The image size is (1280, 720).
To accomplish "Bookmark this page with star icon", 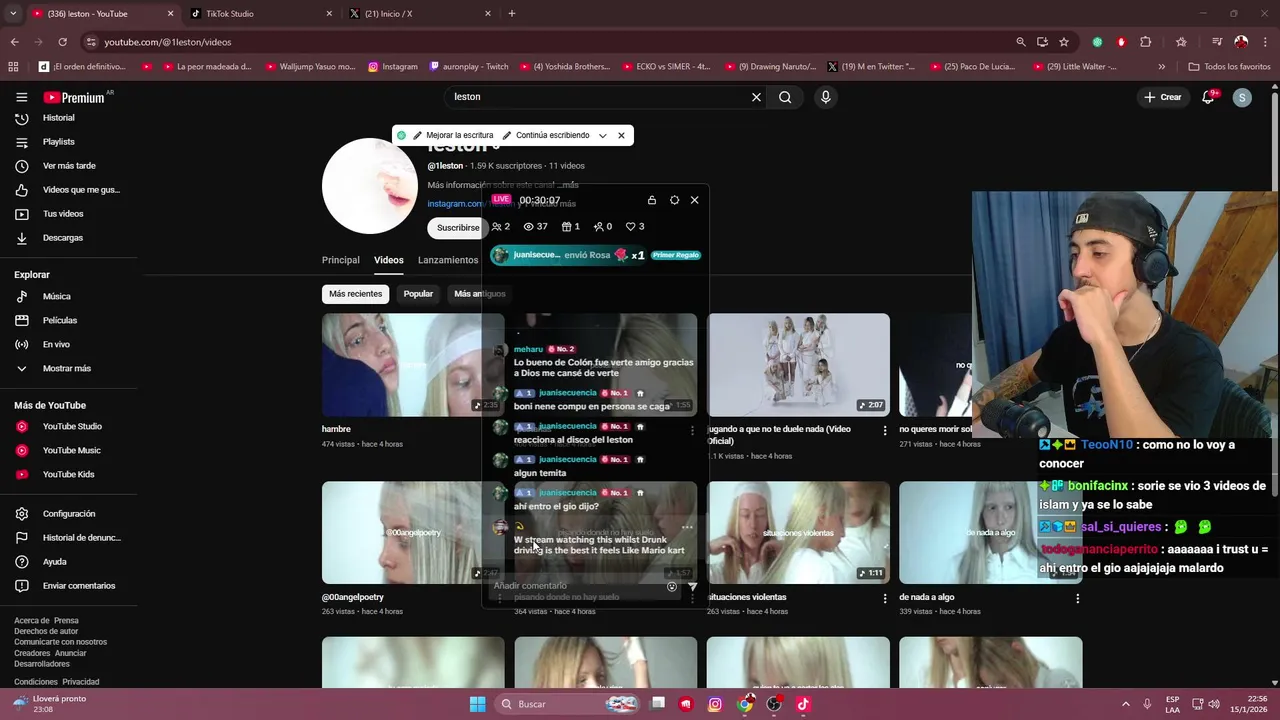I will coord(1064,42).
